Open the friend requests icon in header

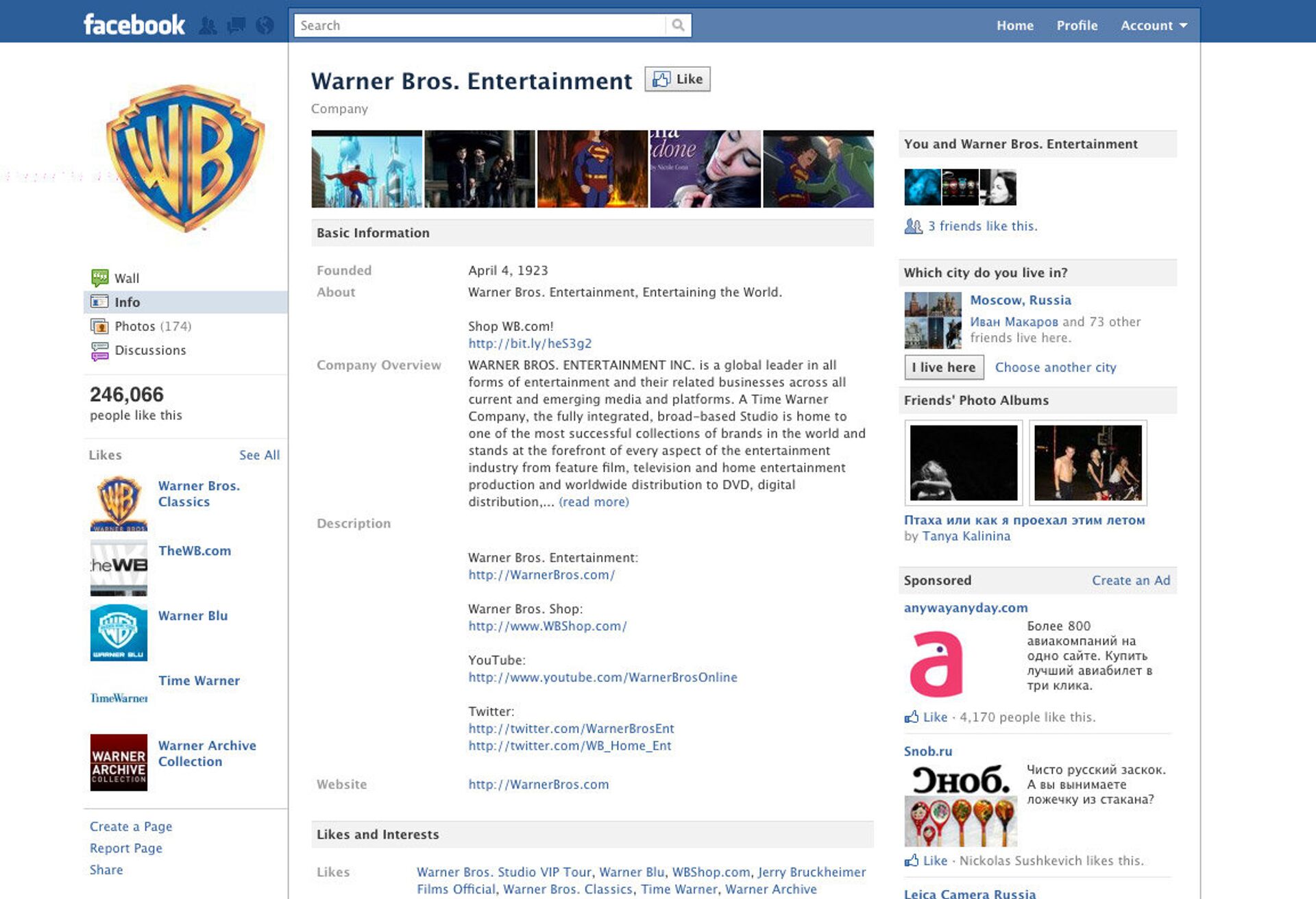click(208, 26)
